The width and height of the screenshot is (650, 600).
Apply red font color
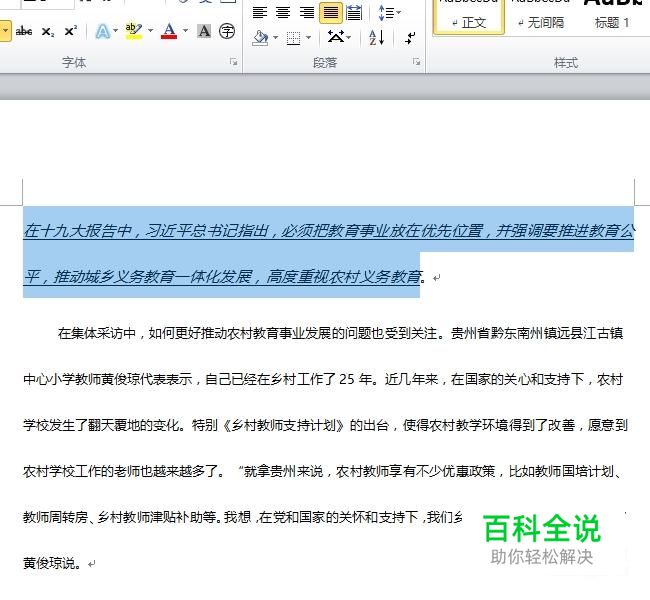[x=169, y=31]
